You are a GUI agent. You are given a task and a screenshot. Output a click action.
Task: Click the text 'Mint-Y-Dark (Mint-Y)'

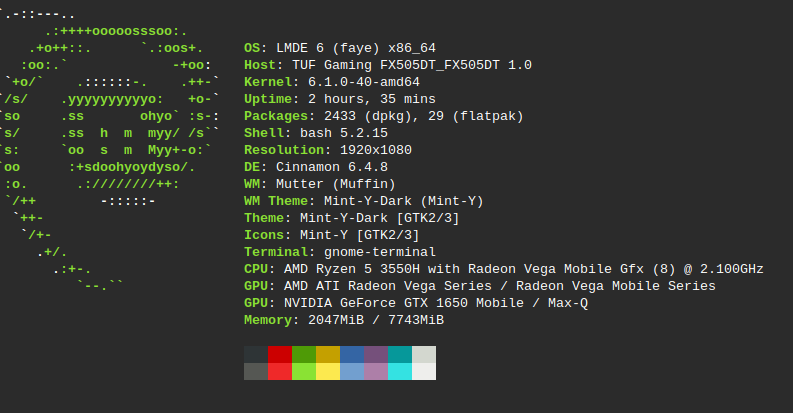[x=404, y=201]
